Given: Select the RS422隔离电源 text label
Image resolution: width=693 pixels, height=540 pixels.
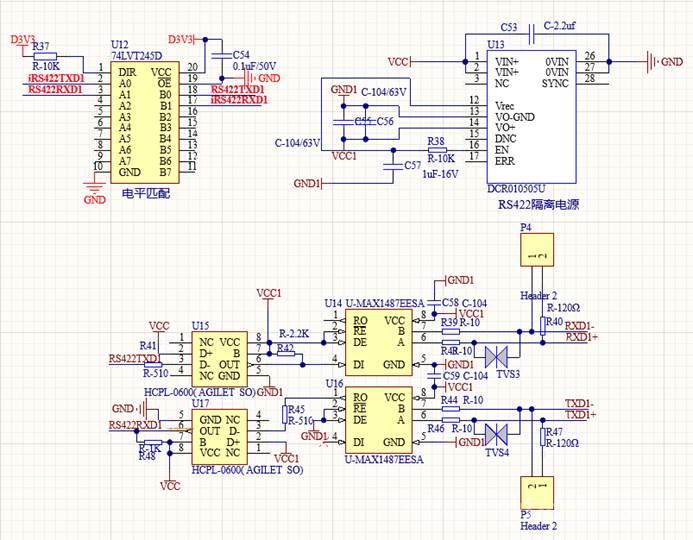Looking at the screenshot, I should pos(538,205).
